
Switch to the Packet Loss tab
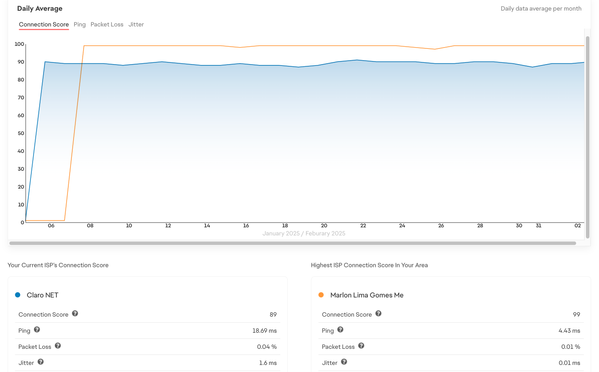(x=107, y=24)
